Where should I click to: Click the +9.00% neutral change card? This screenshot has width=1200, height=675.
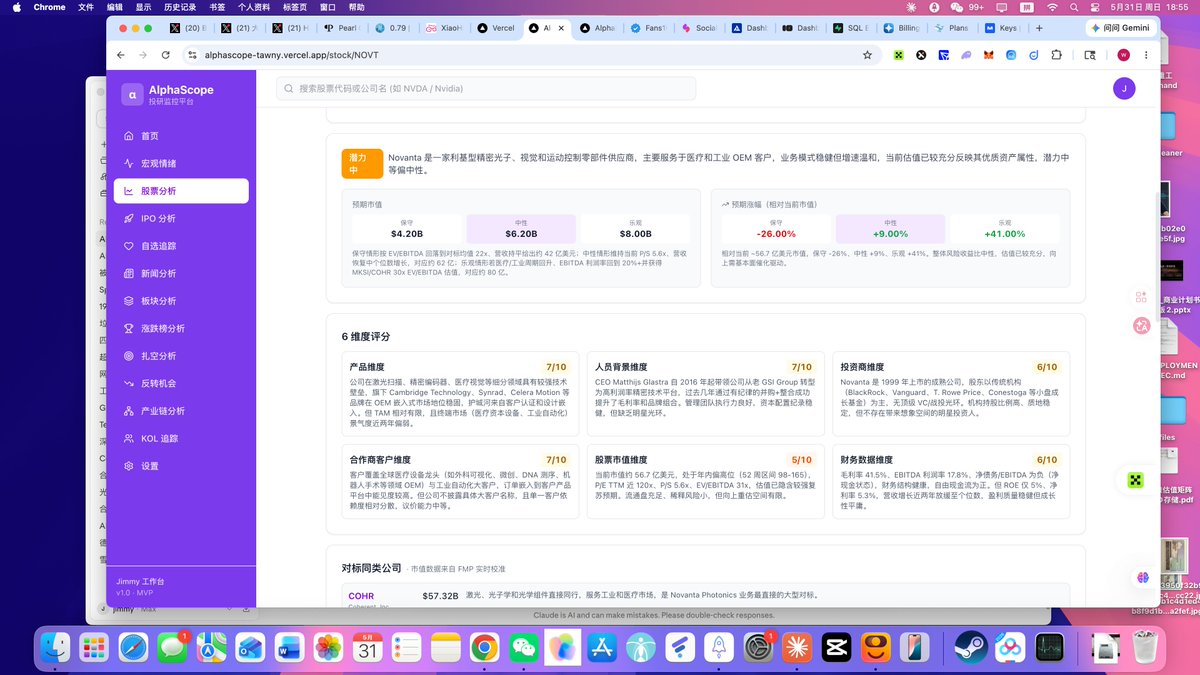point(890,228)
